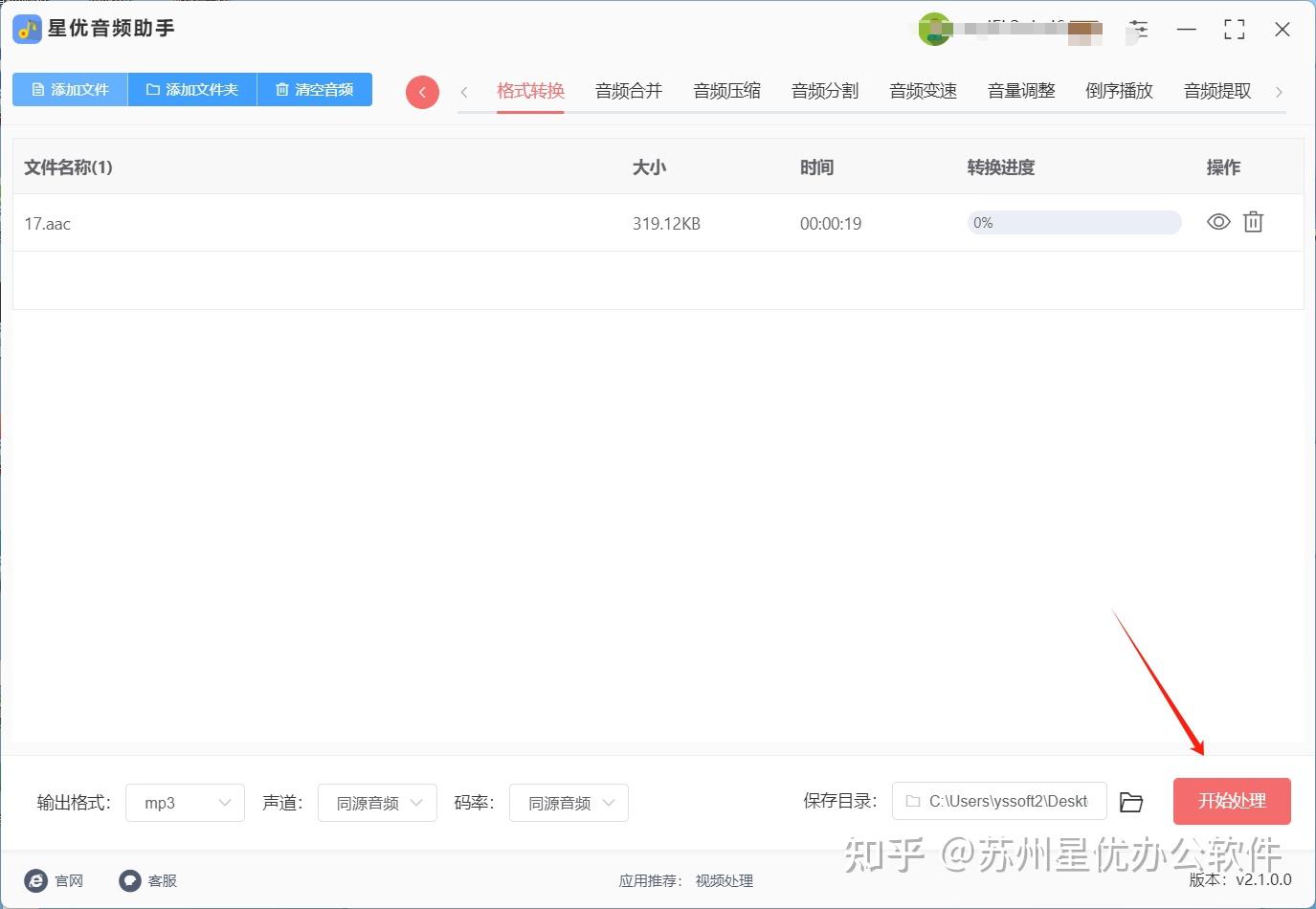
Task: Click 清空音频 to clear audio list
Action: [x=315, y=89]
